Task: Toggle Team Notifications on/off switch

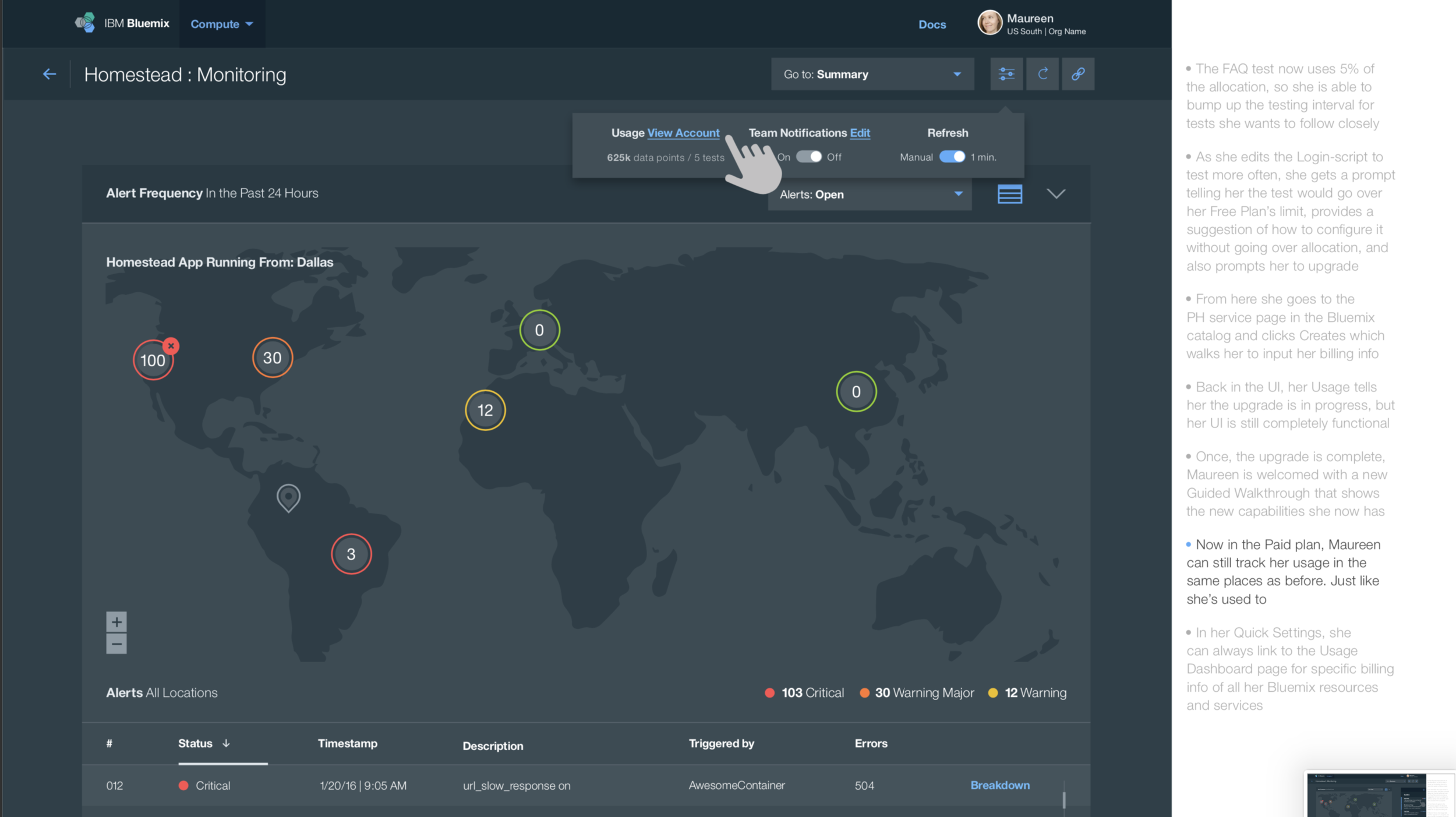Action: (808, 157)
